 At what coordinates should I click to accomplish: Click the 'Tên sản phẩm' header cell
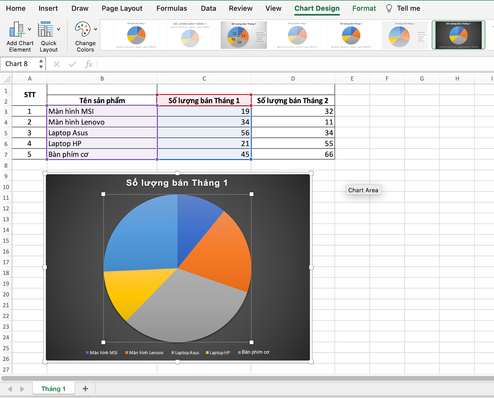point(102,100)
